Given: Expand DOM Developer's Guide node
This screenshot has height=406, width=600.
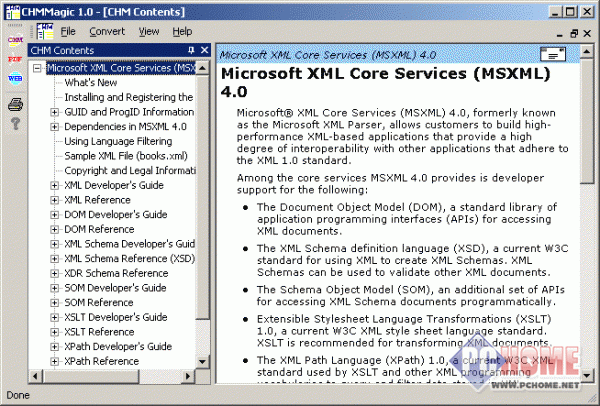Looking at the screenshot, I should pos(54,215).
